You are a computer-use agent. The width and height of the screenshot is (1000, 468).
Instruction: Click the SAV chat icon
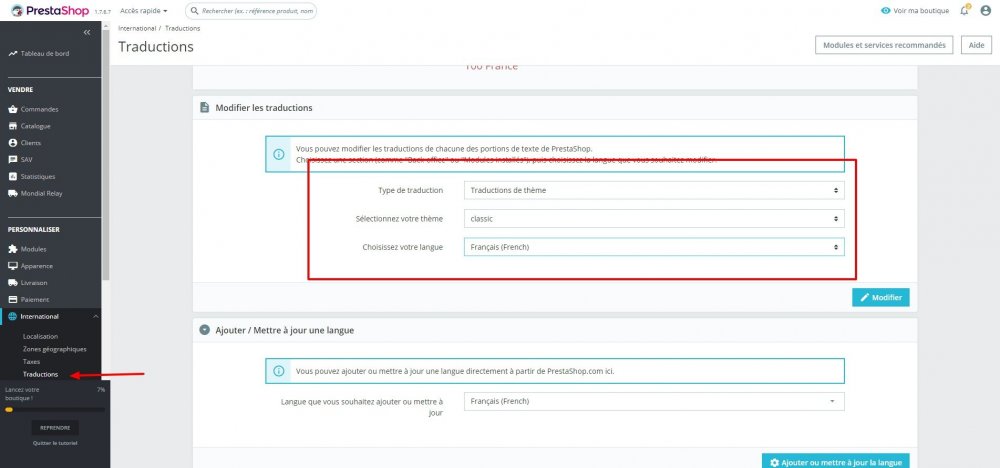[x=13, y=160]
